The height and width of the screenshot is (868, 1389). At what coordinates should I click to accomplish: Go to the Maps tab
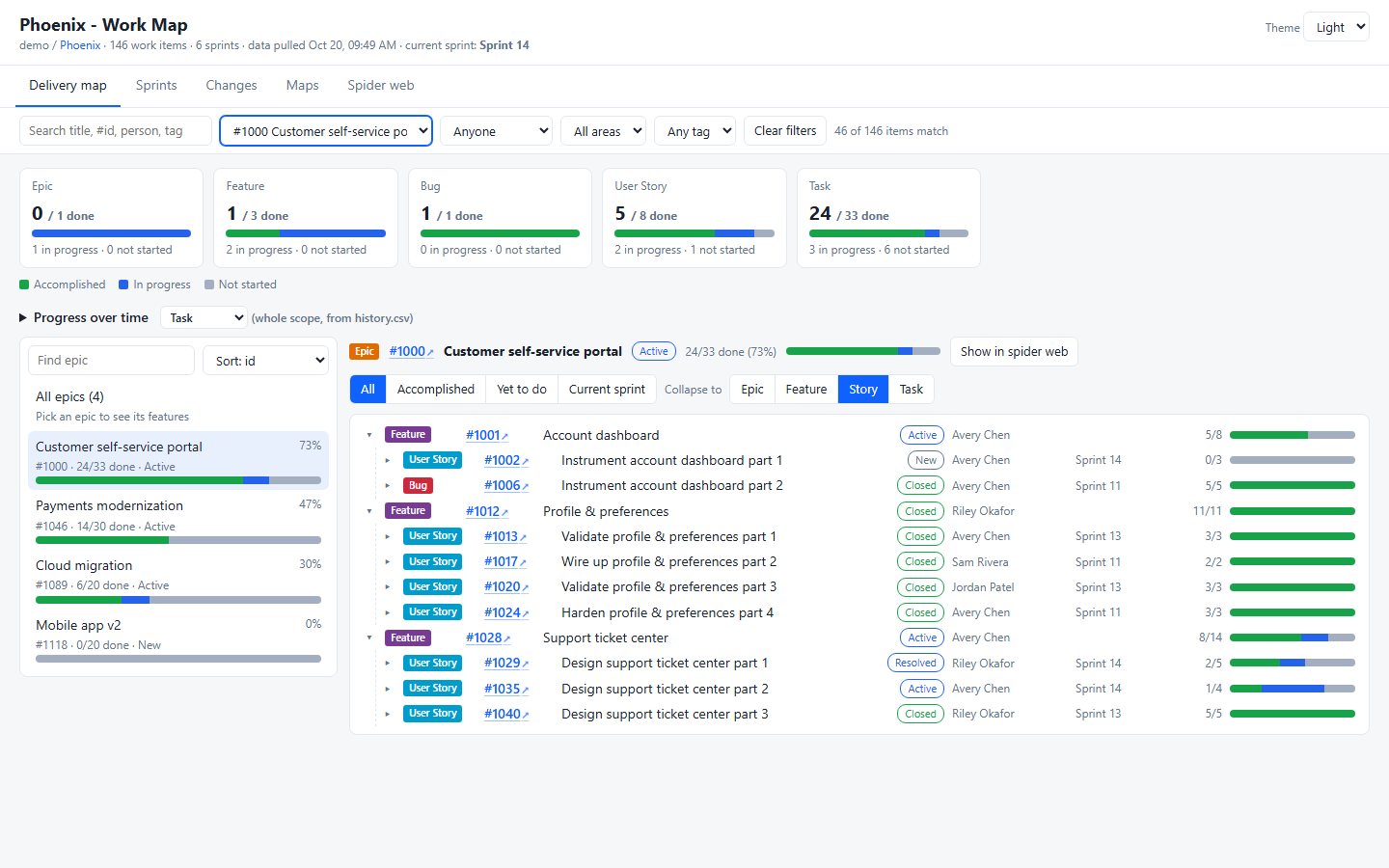(303, 86)
